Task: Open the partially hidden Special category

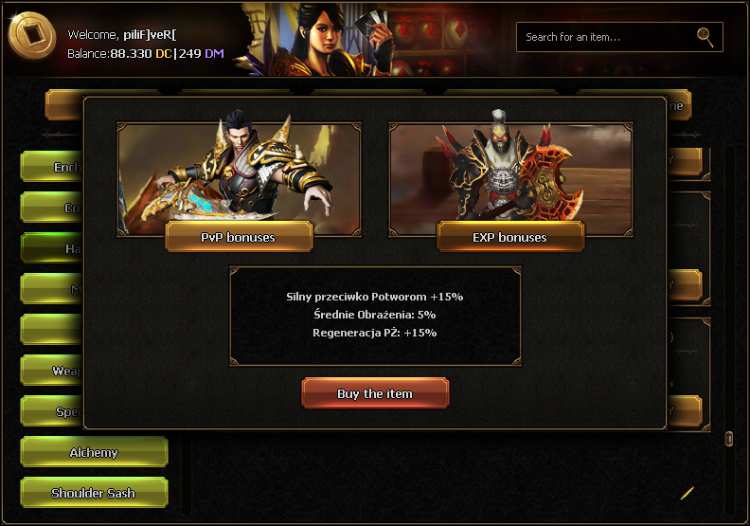Action: point(52,411)
